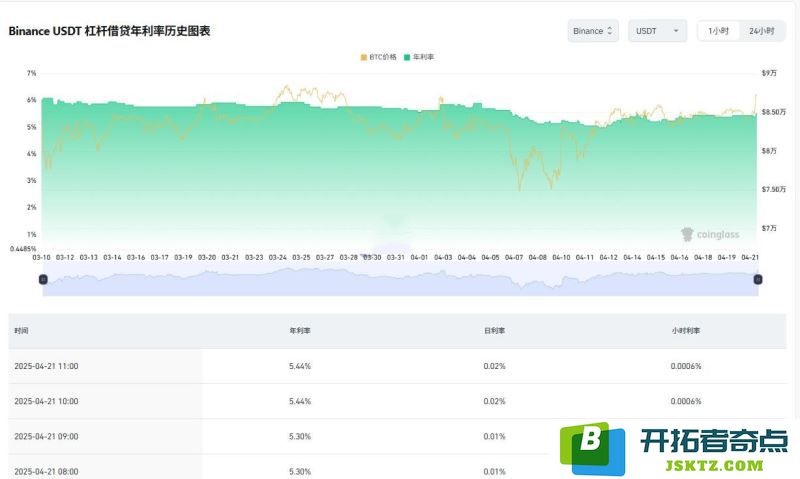Click the 7% left axis label
Viewport: 800px width, 479px height.
[x=32, y=73]
